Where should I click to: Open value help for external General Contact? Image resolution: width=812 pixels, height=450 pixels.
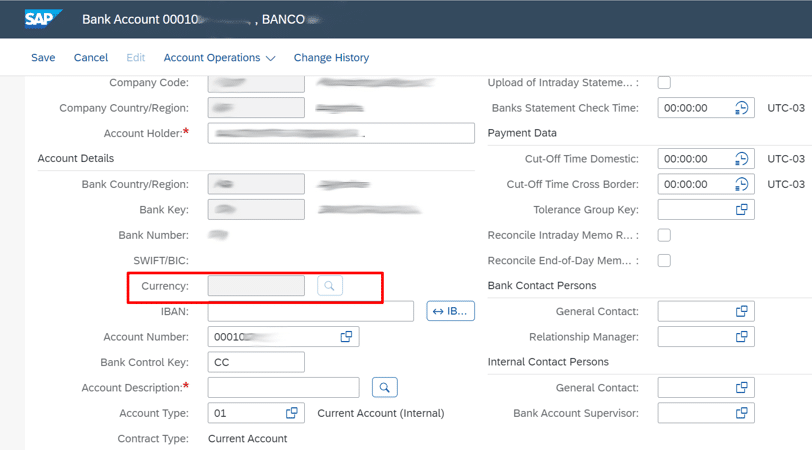741,312
